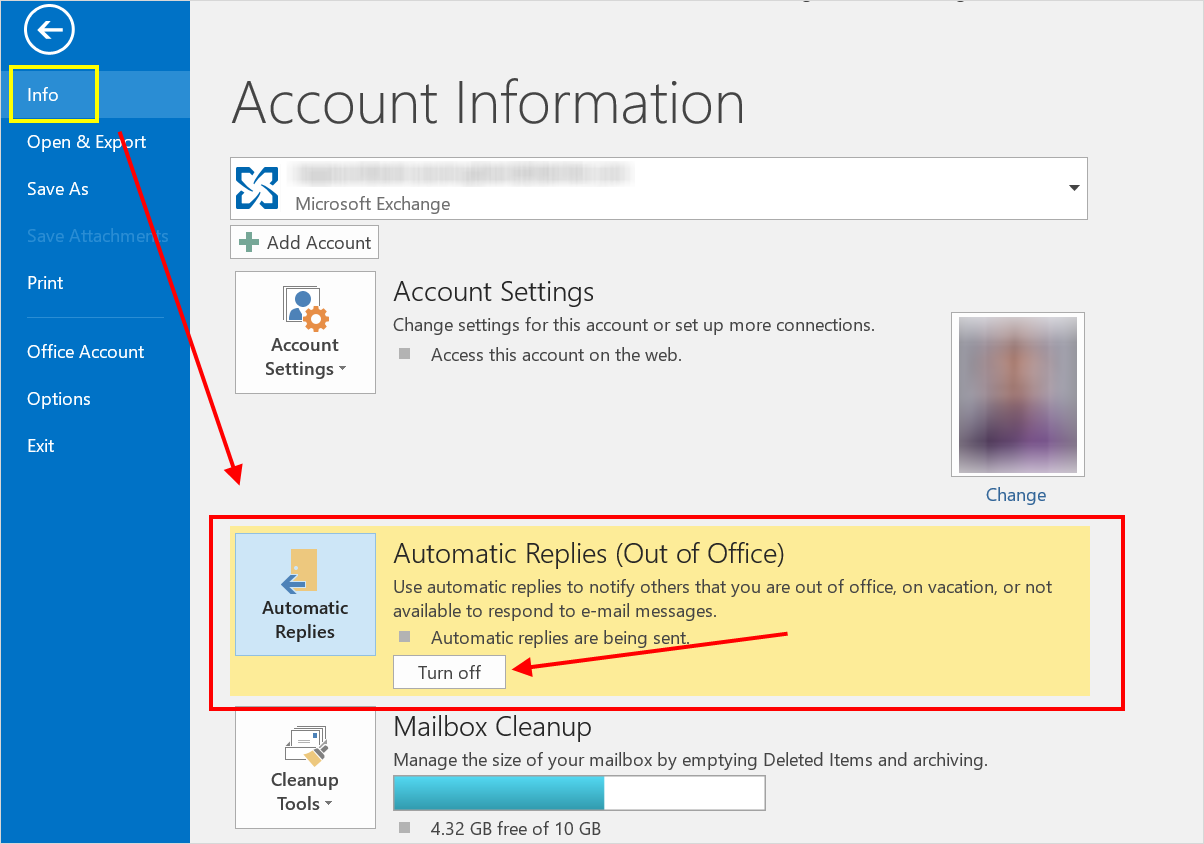Click the mailbox storage usage bar
The image size is (1204, 844).
[579, 793]
